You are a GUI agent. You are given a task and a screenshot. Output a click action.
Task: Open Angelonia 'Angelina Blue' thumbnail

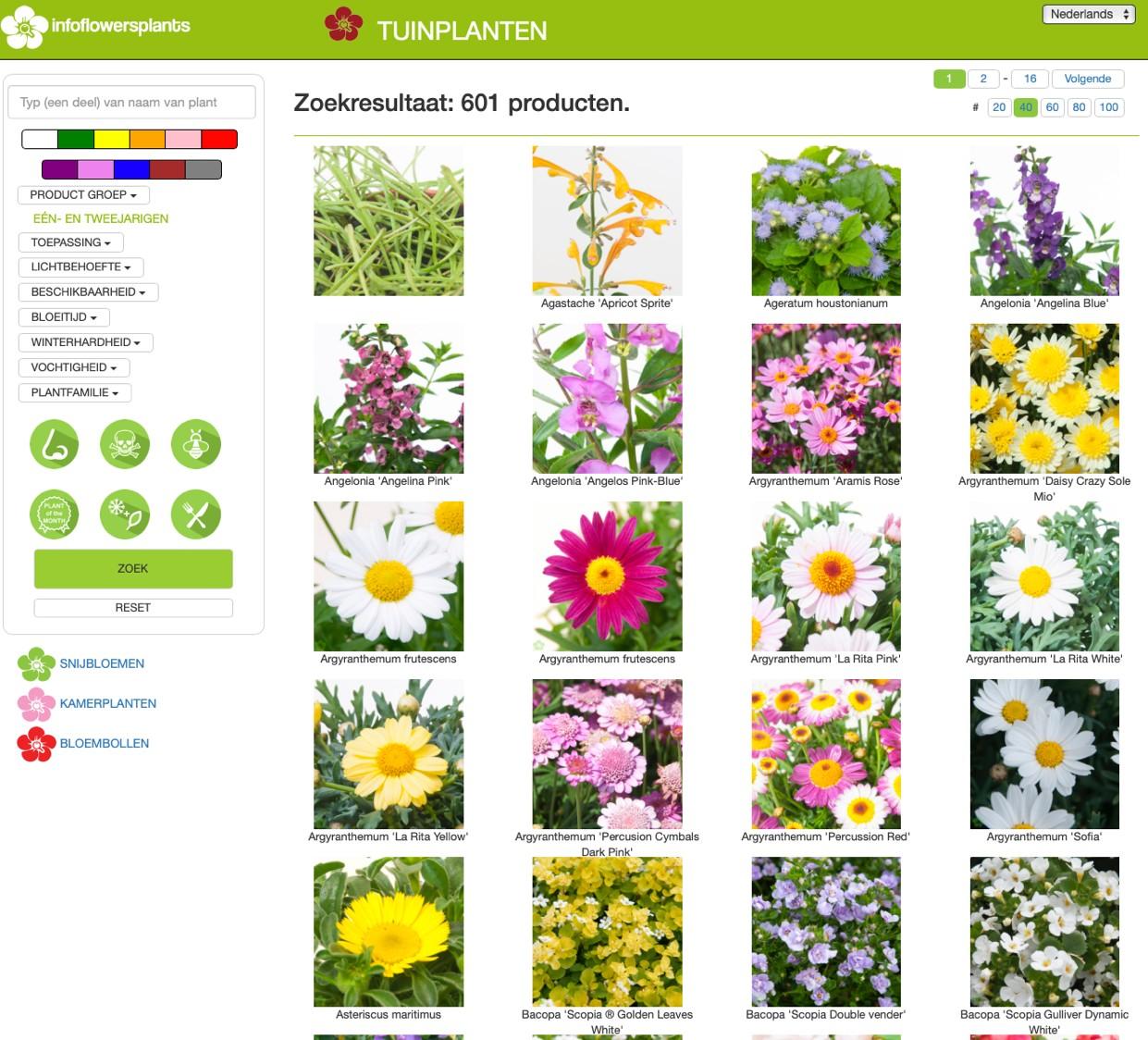(x=1044, y=221)
